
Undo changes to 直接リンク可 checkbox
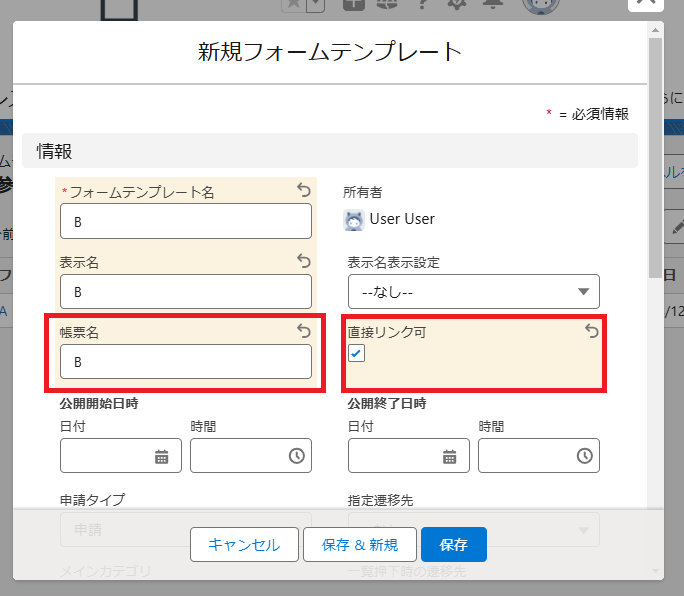click(592, 331)
